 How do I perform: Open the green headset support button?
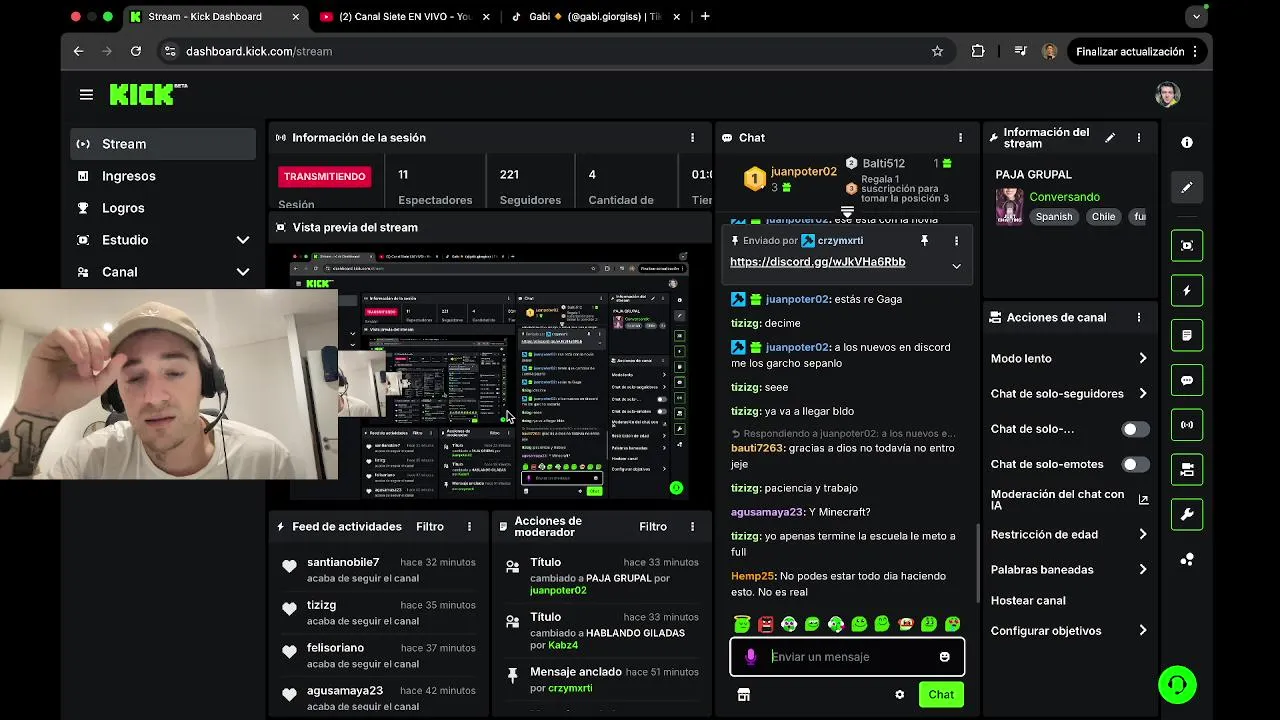(x=1177, y=685)
